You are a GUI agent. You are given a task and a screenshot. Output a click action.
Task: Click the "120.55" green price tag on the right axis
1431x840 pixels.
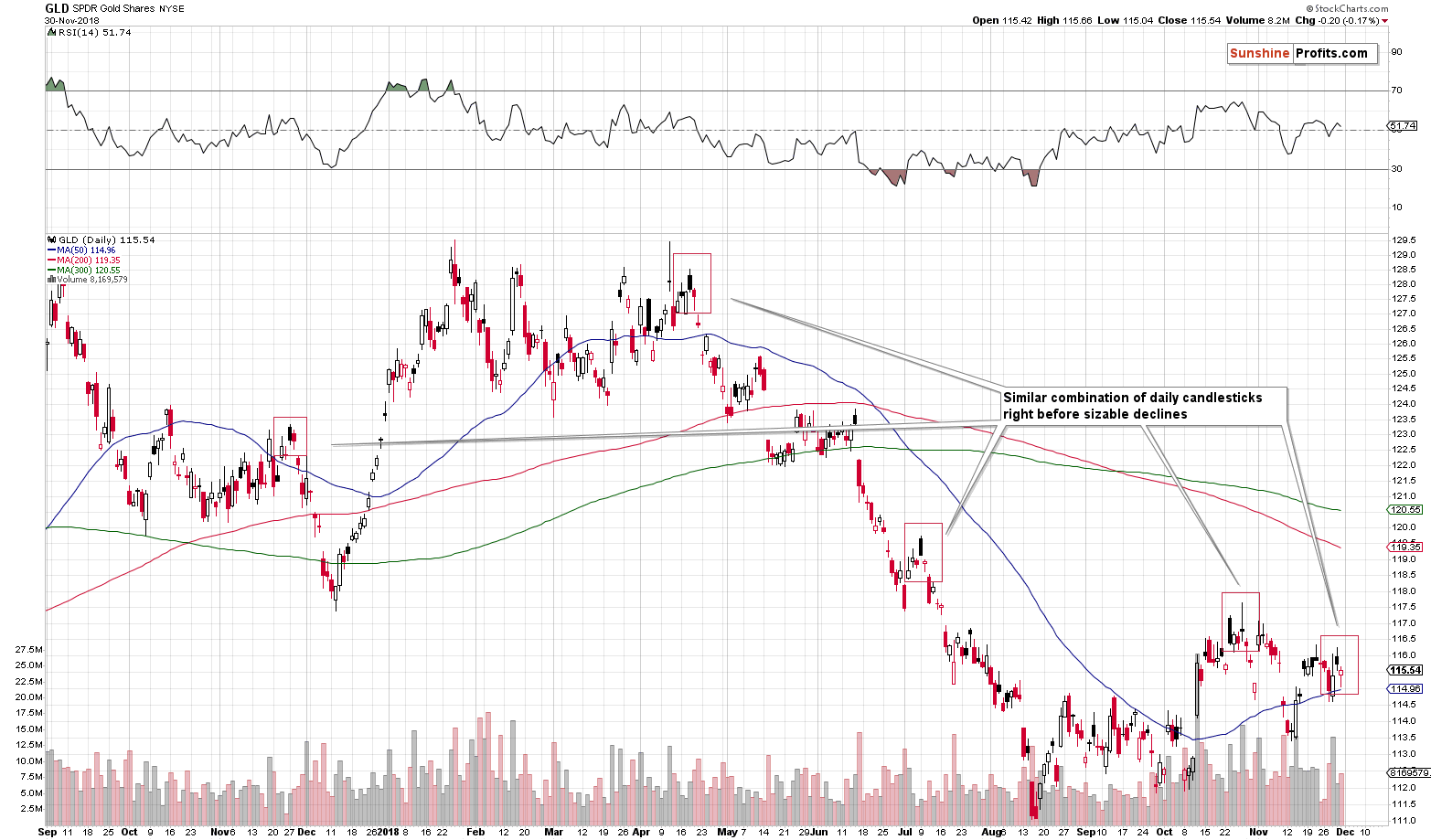click(x=1404, y=510)
